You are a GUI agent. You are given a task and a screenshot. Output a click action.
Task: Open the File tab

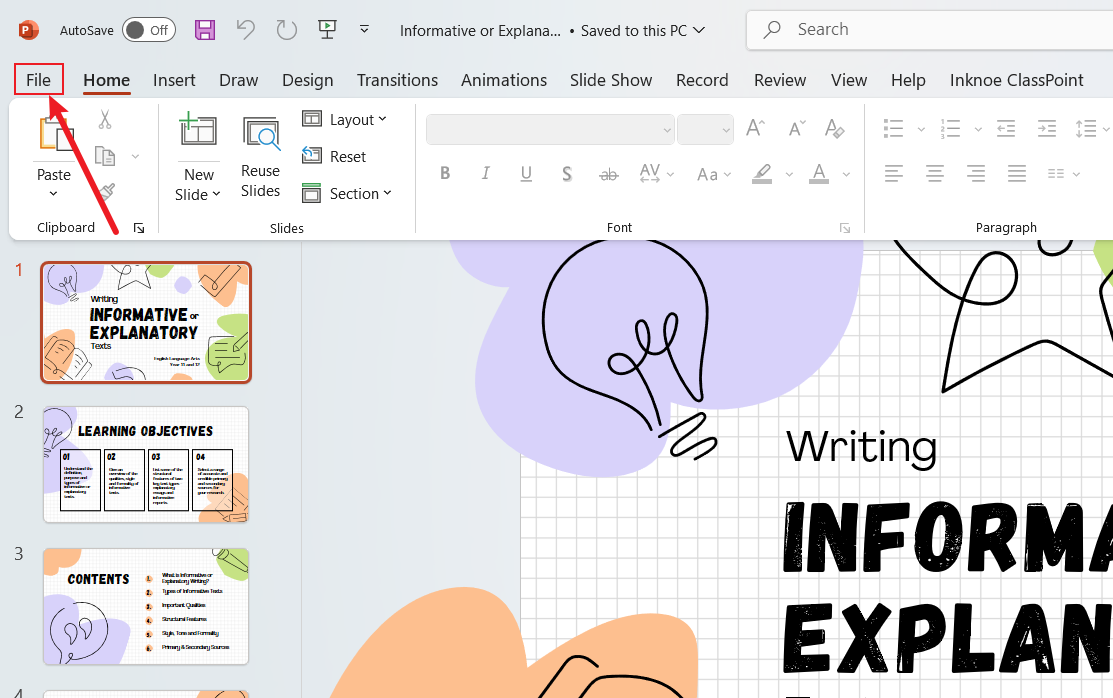click(38, 80)
